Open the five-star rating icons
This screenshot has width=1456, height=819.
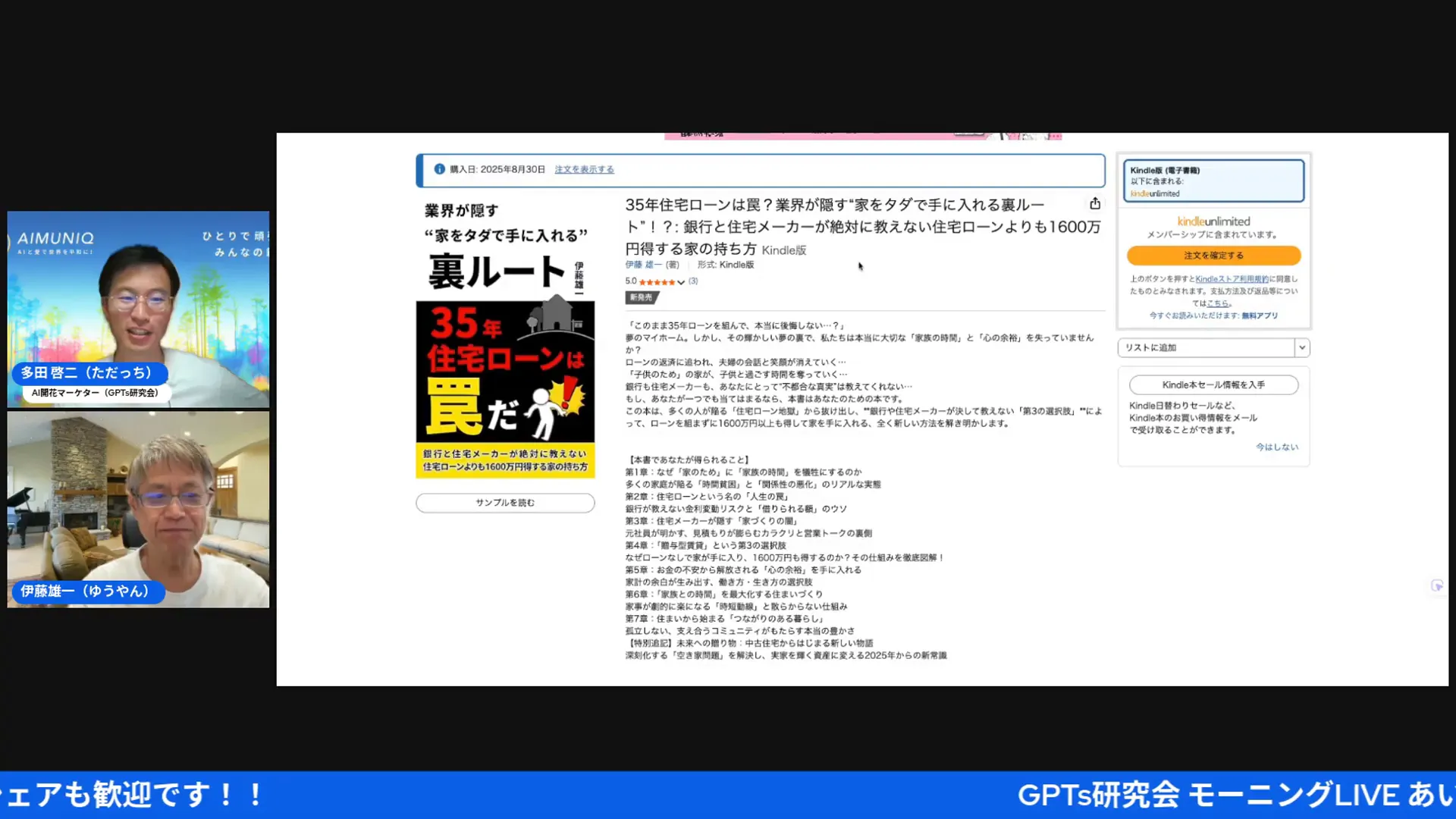657,282
